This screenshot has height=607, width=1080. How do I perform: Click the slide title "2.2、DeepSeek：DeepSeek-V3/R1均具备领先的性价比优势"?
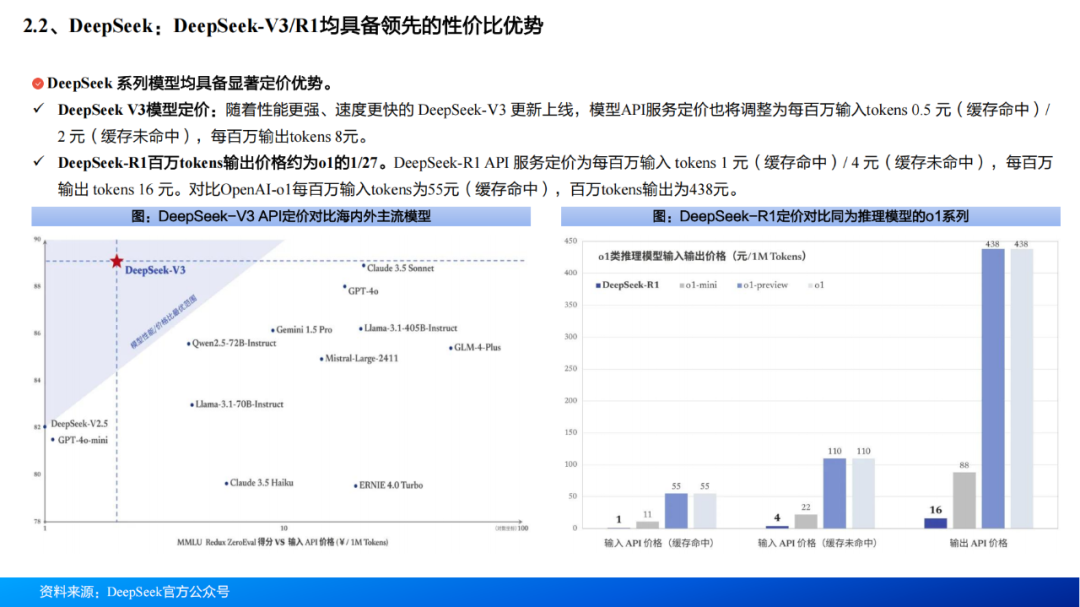click(283, 26)
